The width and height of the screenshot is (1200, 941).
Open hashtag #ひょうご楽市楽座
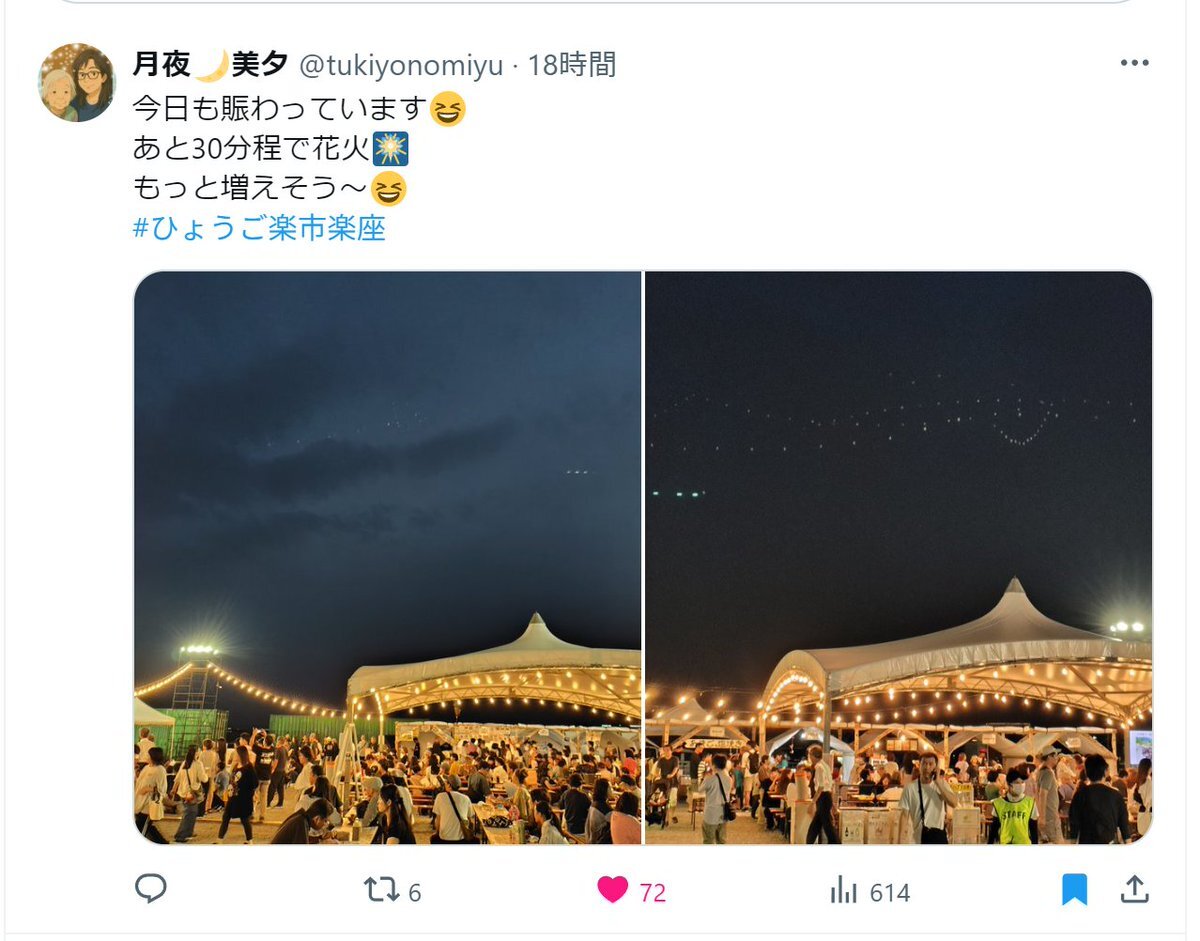259,228
